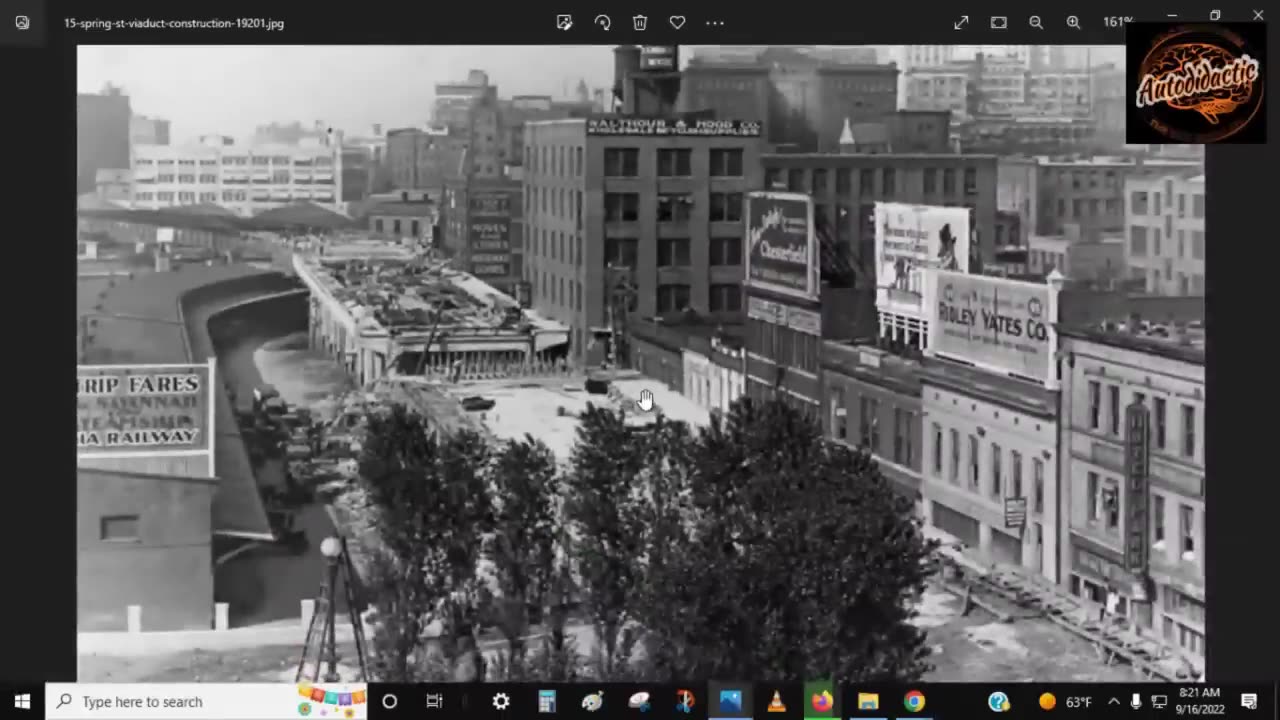Open VLC media player from taskbar
Screen dimensions: 1280x720
click(777, 701)
